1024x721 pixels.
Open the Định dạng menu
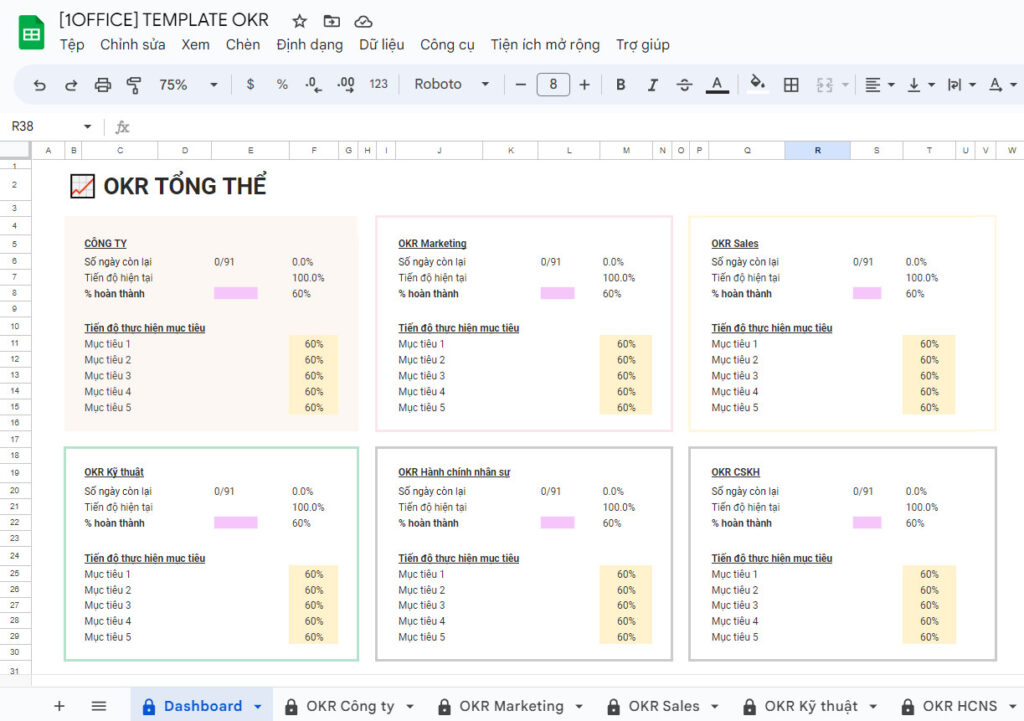[310, 45]
